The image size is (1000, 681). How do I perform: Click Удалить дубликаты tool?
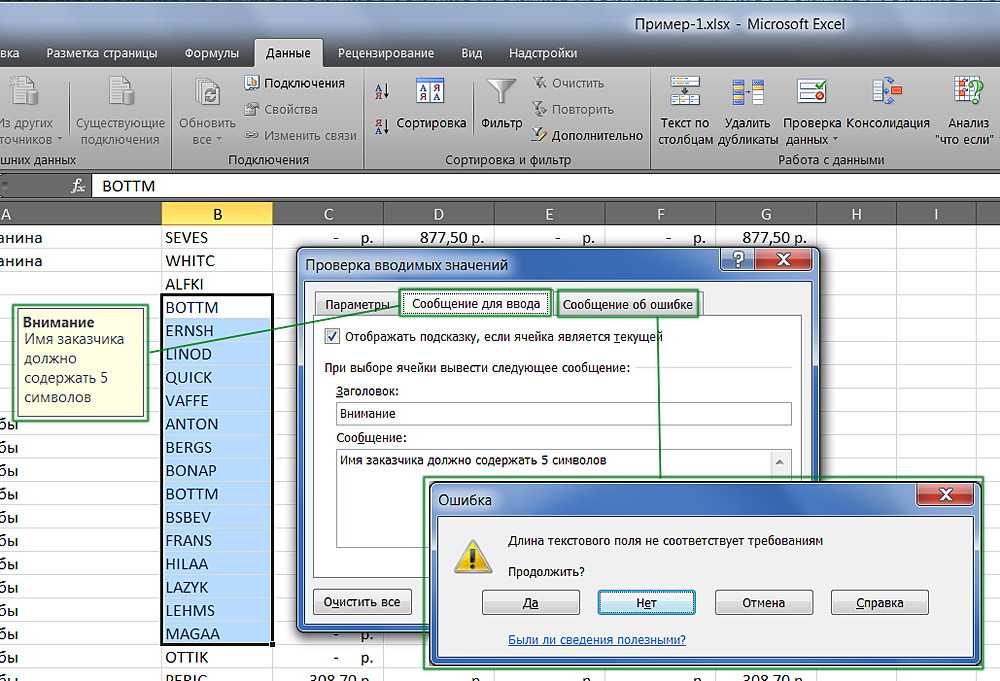(747, 110)
